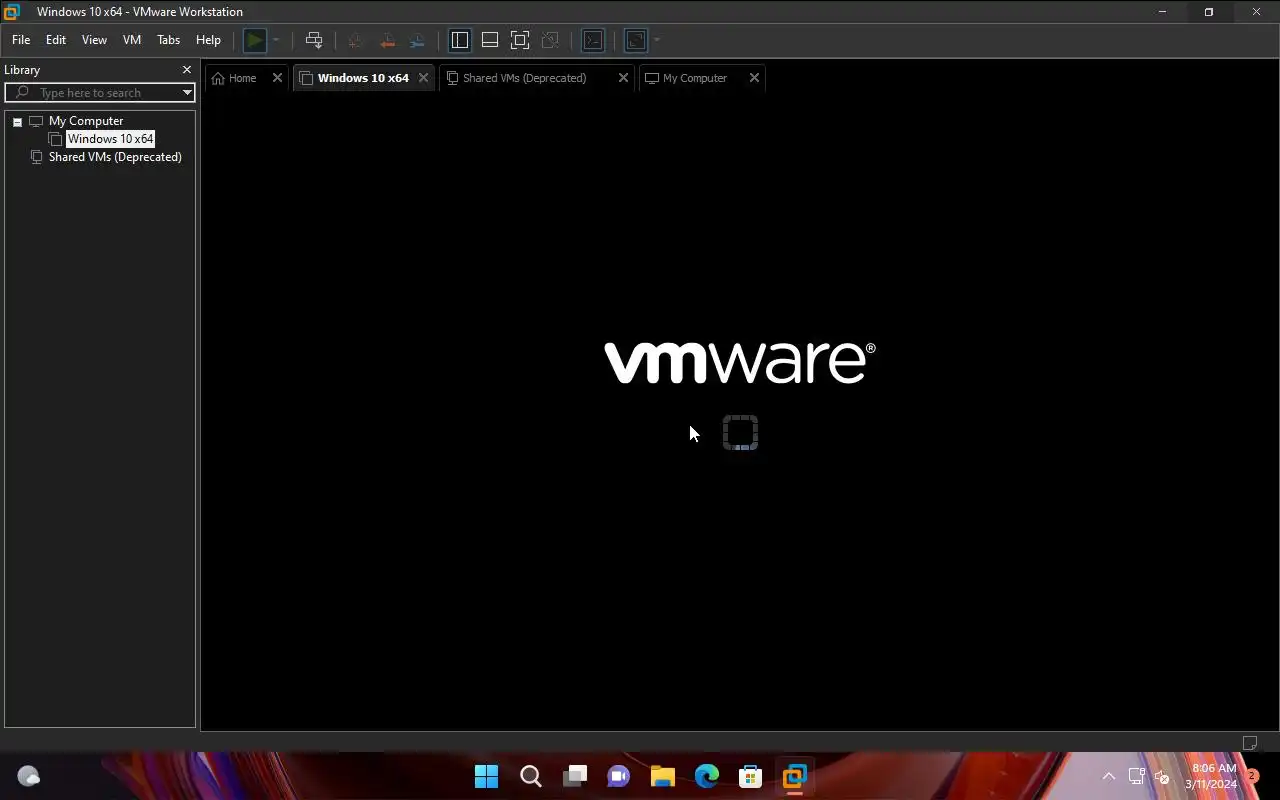Viewport: 1280px width, 800px height.
Task: Click the Take Snapshot toolbar icon
Action: 354,40
